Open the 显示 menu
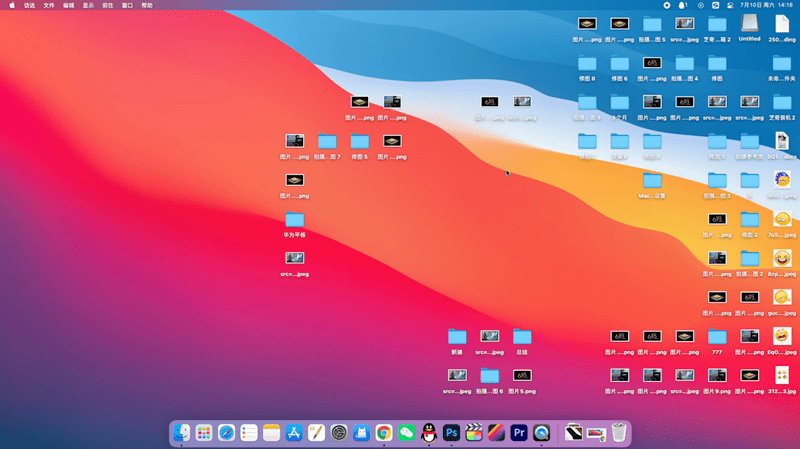The image size is (800, 449). click(88, 5)
